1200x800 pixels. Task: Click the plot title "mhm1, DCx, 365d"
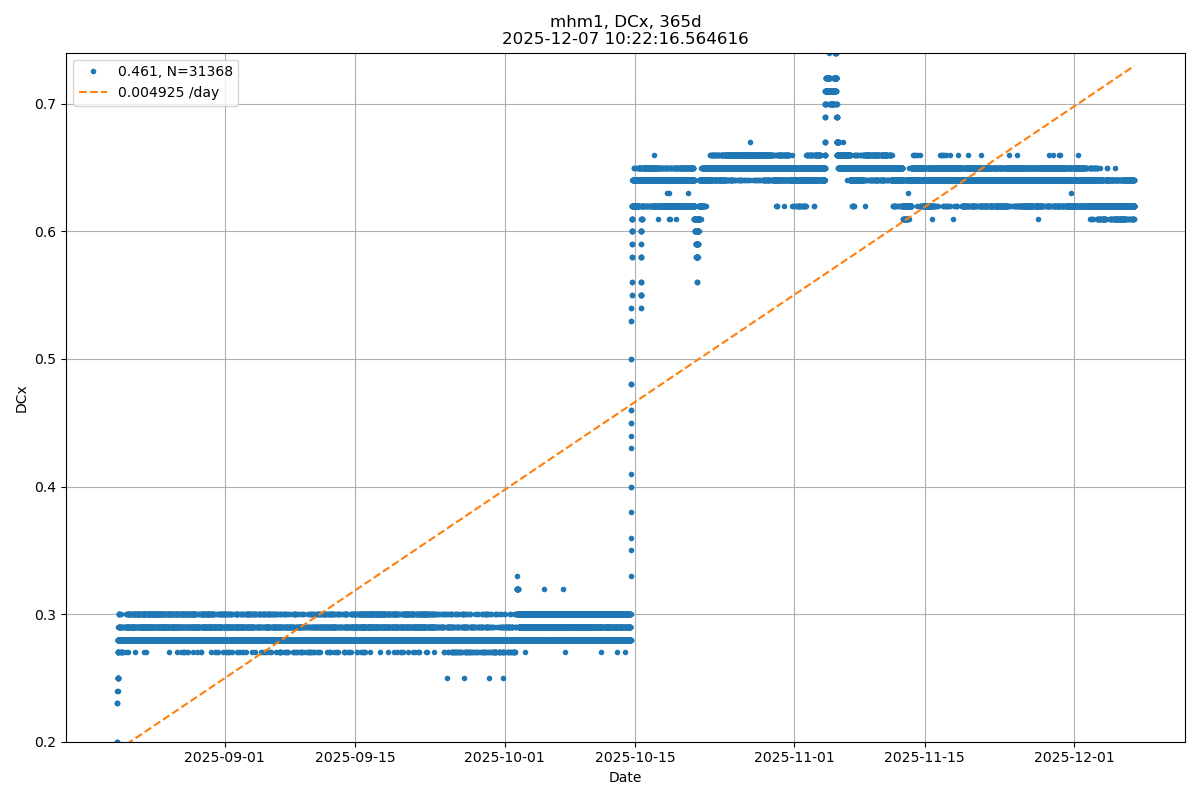click(625, 22)
